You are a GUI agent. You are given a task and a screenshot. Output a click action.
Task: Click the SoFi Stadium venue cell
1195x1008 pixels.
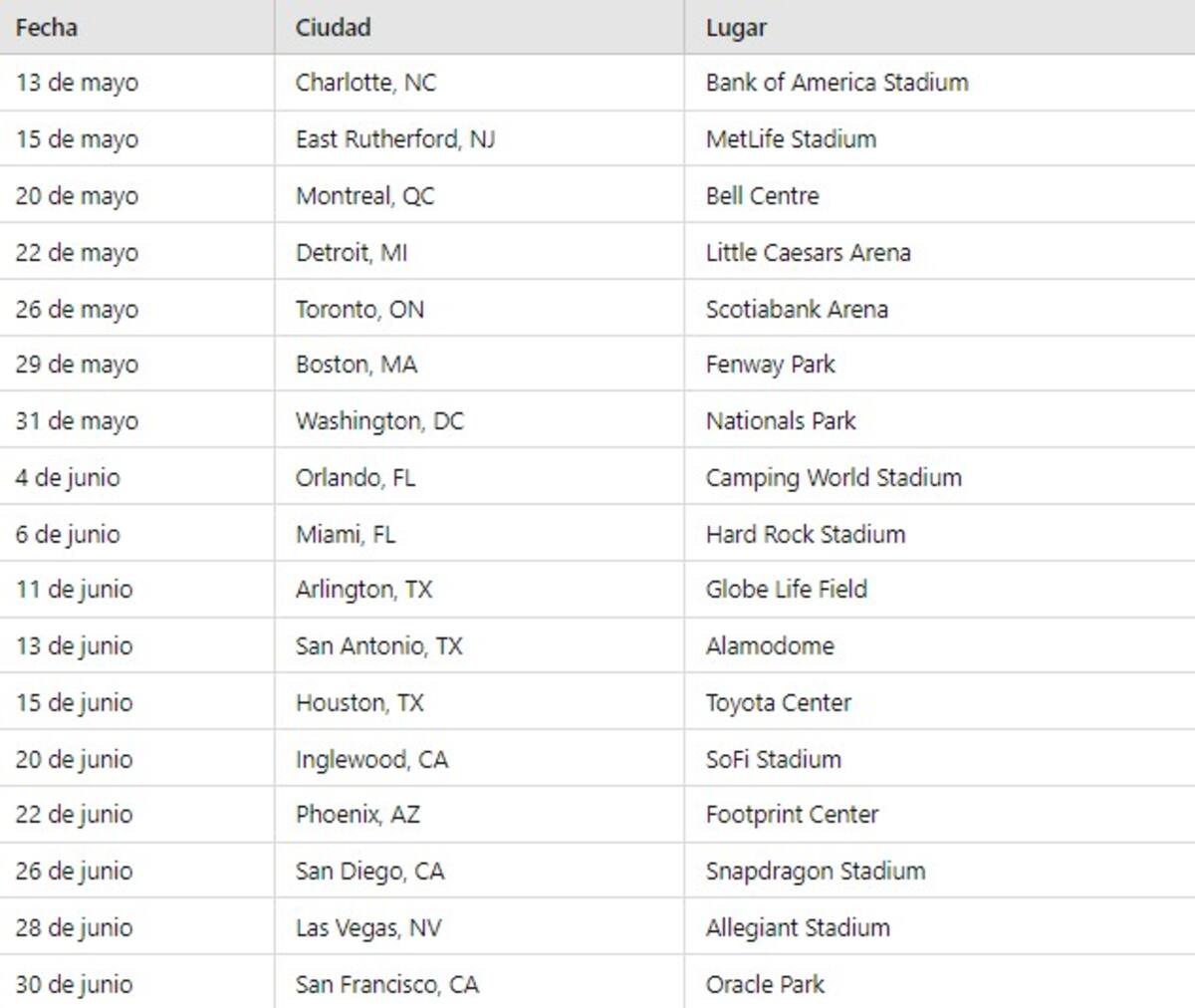(x=773, y=760)
